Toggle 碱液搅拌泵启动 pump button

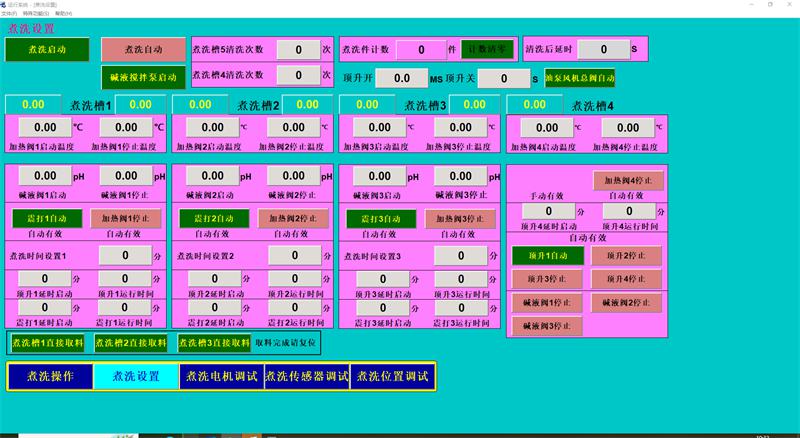[143, 77]
